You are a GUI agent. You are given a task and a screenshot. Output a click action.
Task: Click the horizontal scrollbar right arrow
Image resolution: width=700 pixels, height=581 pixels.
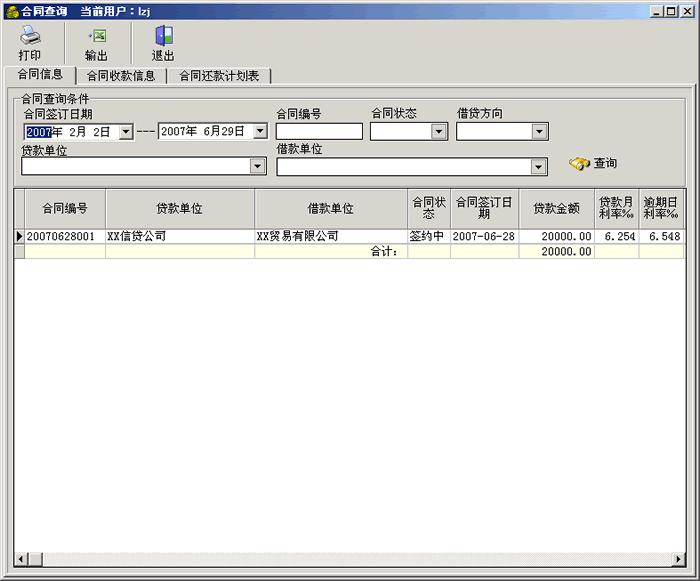coord(679,559)
